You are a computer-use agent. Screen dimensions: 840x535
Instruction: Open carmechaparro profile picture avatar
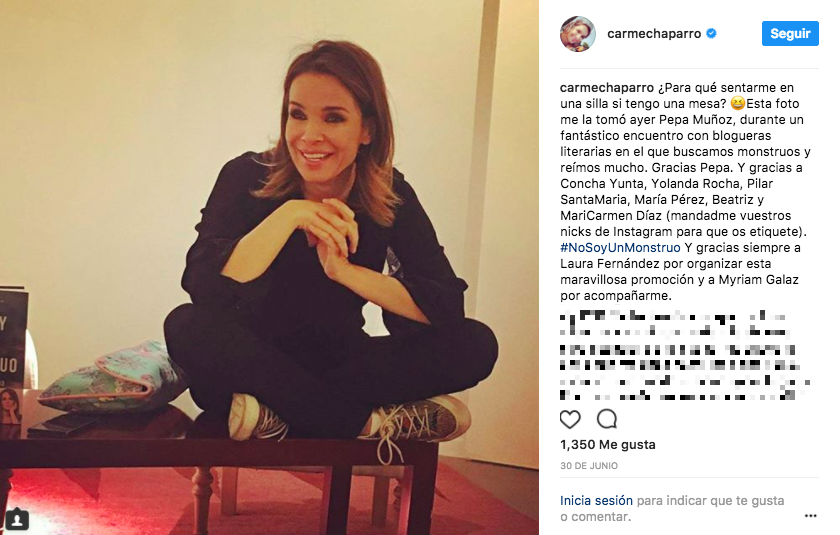pyautogui.click(x=578, y=34)
